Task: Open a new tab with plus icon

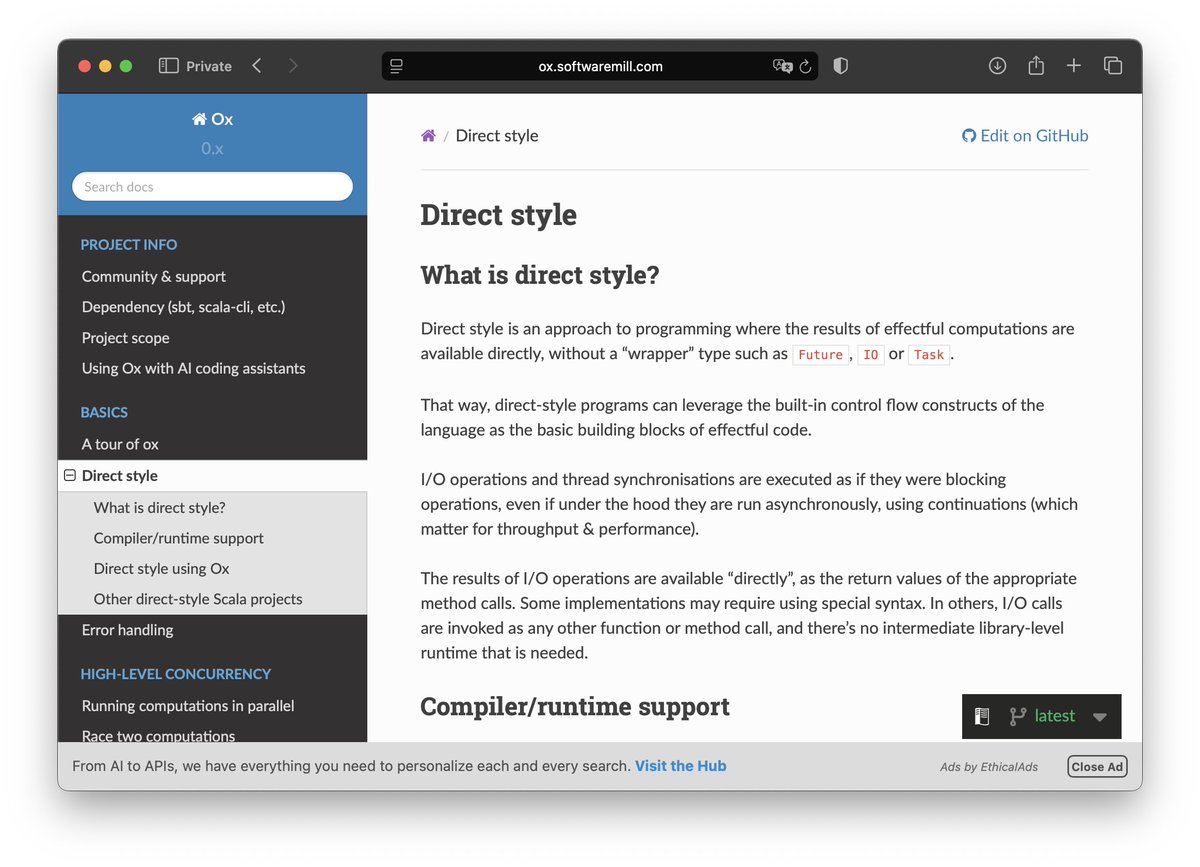Action: [1074, 66]
